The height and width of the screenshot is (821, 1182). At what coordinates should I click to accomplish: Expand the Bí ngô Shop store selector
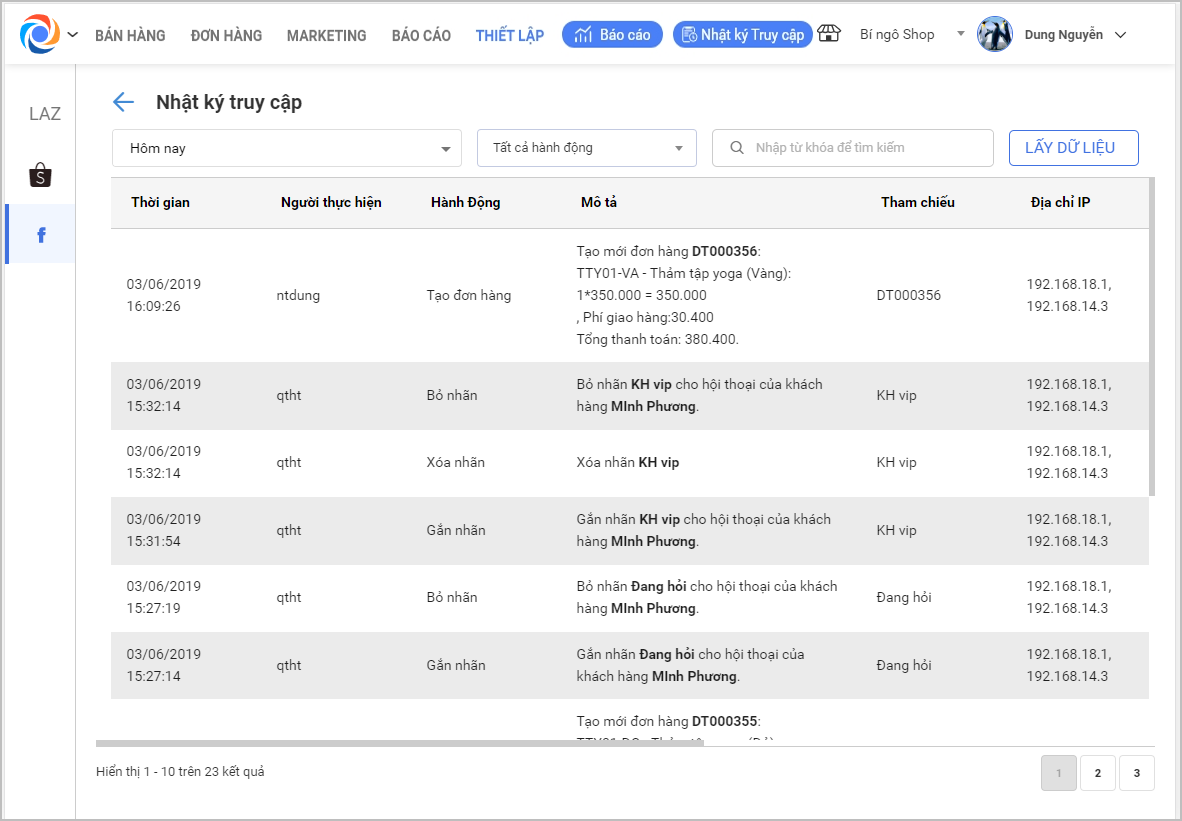pyautogui.click(x=960, y=34)
